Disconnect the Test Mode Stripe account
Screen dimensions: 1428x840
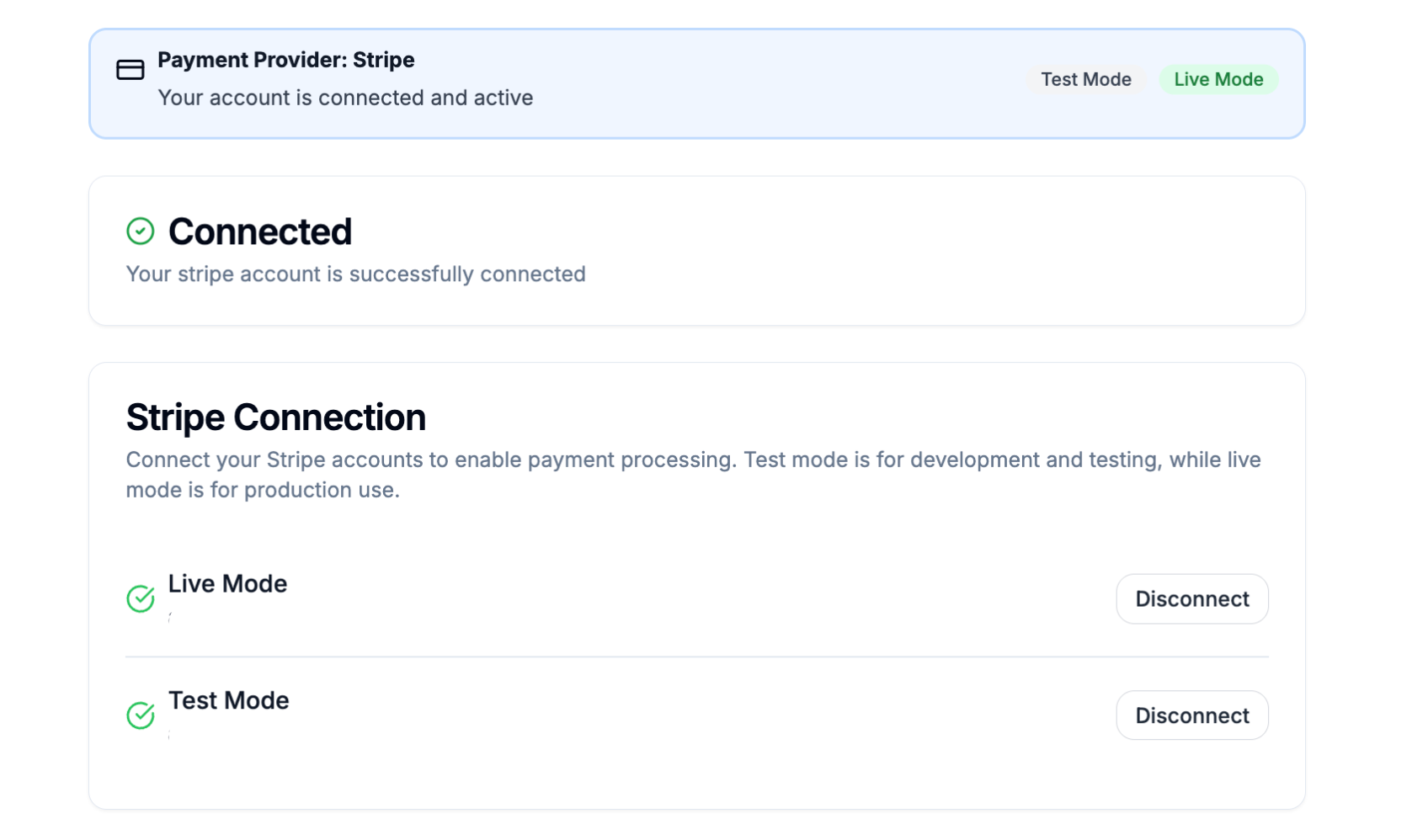click(x=1191, y=715)
